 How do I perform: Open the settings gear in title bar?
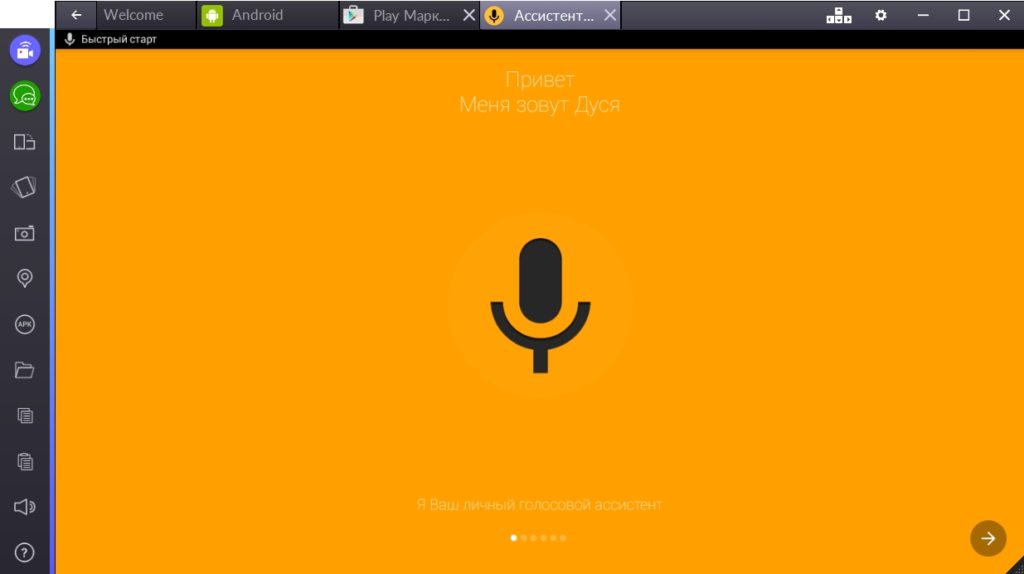tap(881, 15)
